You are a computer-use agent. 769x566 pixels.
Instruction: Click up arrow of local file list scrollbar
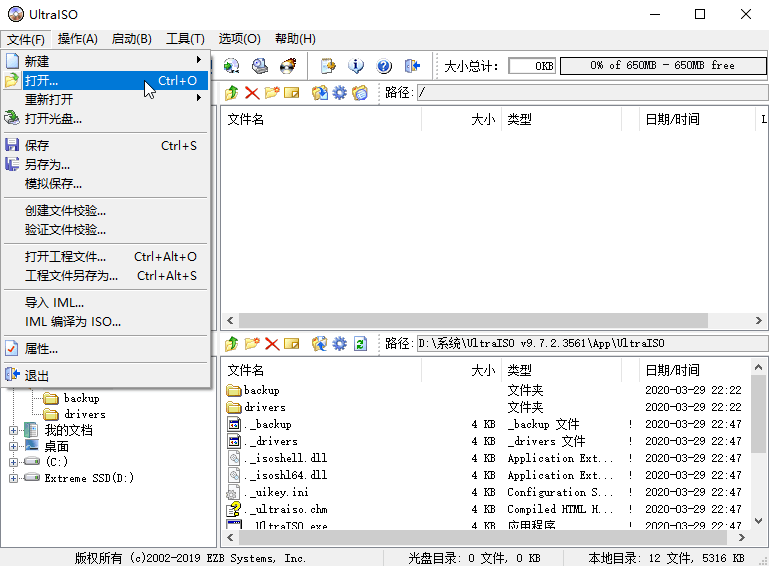(758, 367)
